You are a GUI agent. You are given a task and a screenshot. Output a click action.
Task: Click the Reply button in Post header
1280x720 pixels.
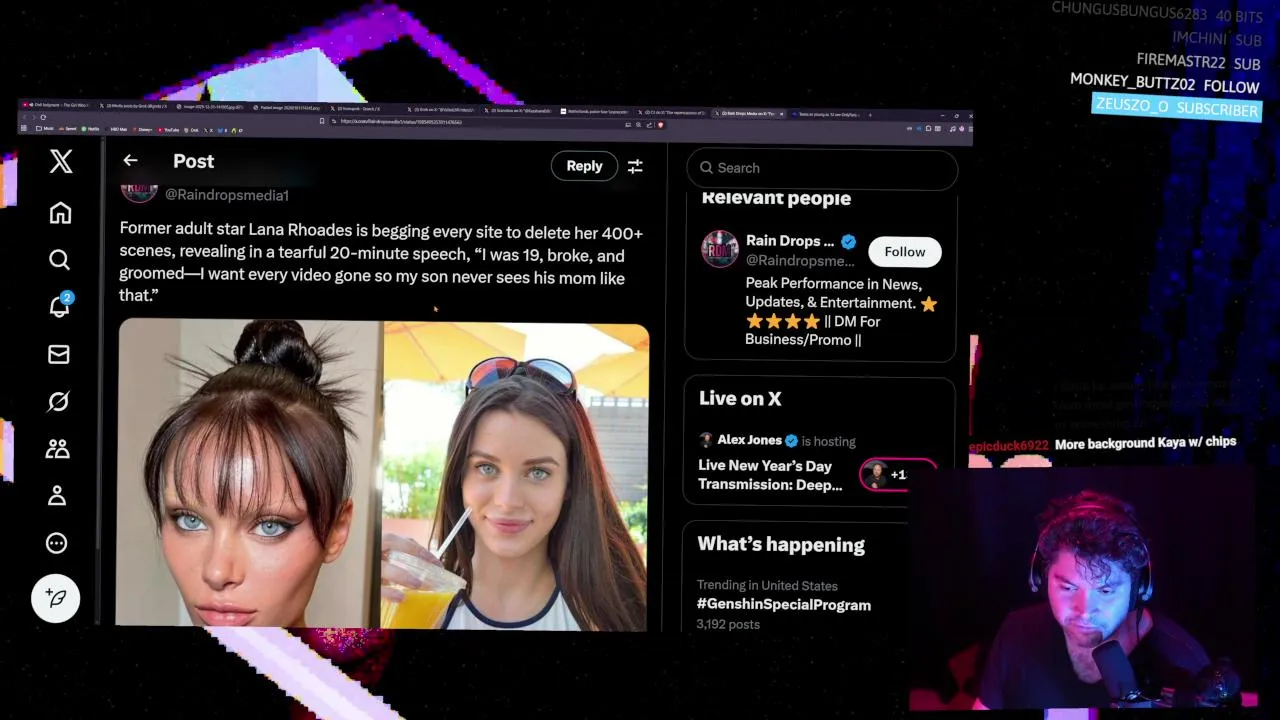tap(584, 166)
